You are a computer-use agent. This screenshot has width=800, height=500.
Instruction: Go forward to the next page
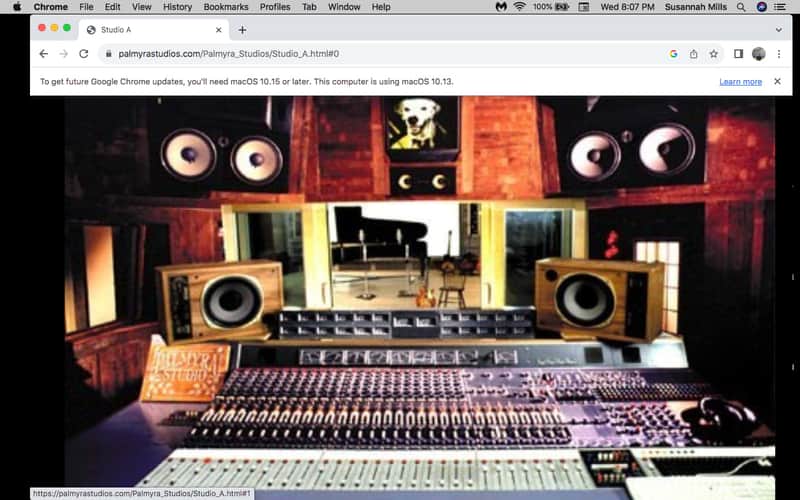click(63, 54)
